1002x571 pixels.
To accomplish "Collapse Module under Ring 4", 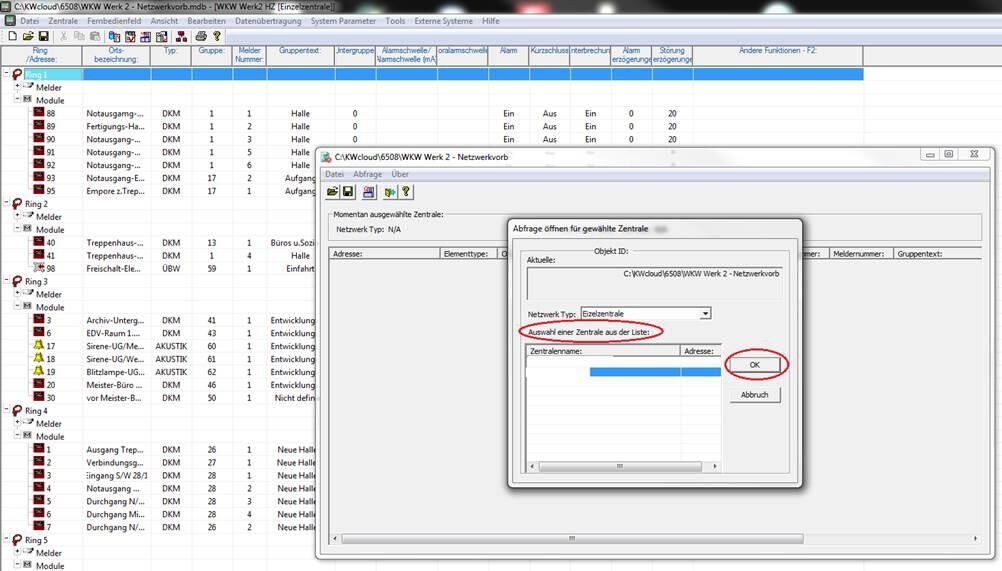I will click(17, 435).
